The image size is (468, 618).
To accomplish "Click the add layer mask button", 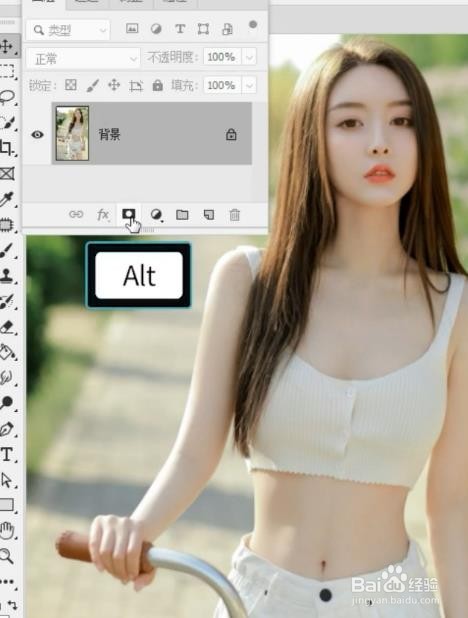I will [x=129, y=214].
